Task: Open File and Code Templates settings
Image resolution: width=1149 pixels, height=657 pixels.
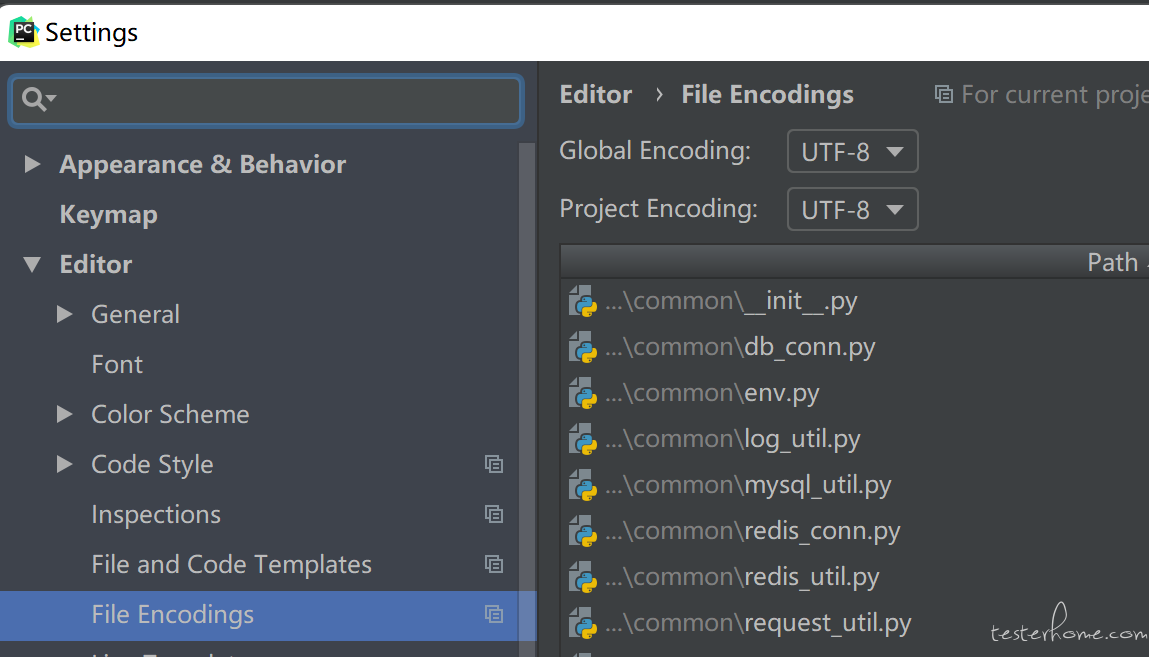Action: point(232,564)
